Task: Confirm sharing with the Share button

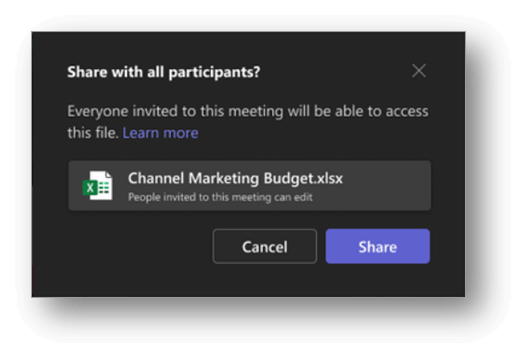Action: click(377, 247)
